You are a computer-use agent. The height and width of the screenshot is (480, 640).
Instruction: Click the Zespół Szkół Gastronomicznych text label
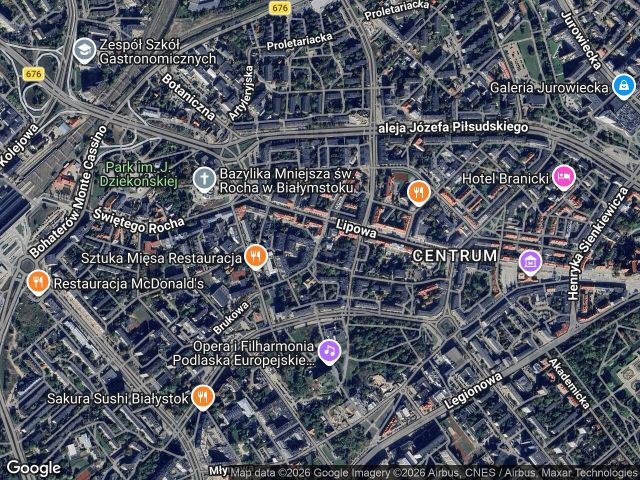tap(158, 51)
